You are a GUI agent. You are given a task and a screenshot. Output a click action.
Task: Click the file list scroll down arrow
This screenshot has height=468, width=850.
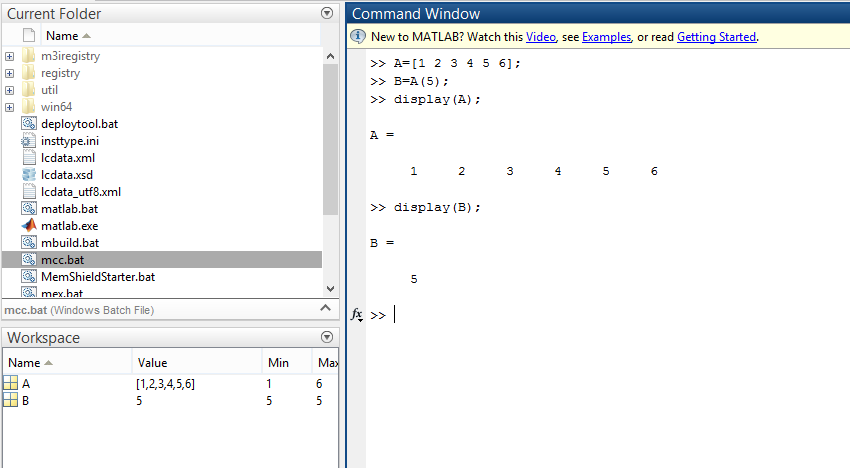point(331,289)
